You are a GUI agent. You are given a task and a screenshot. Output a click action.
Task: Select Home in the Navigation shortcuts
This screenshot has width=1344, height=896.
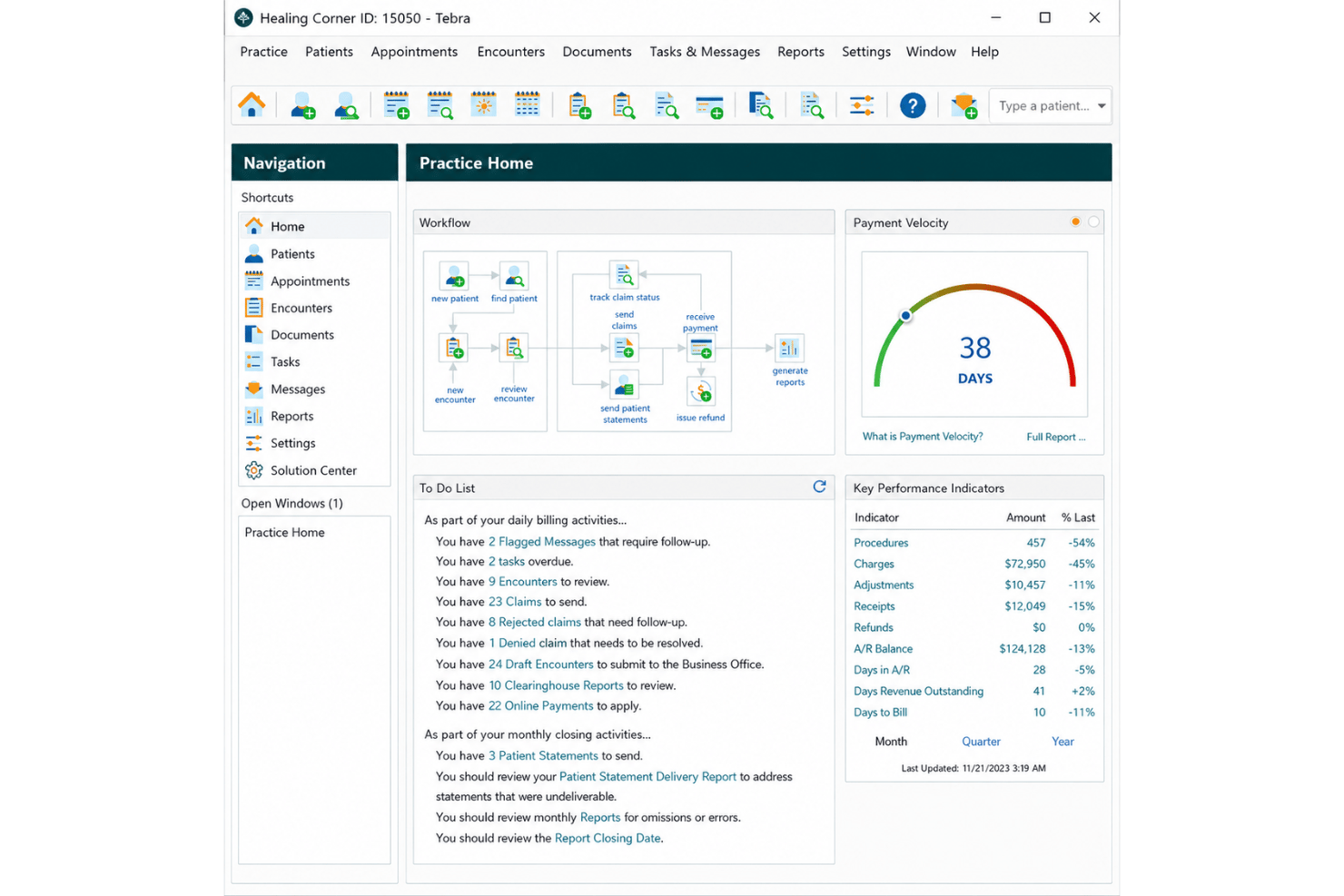tap(314, 226)
